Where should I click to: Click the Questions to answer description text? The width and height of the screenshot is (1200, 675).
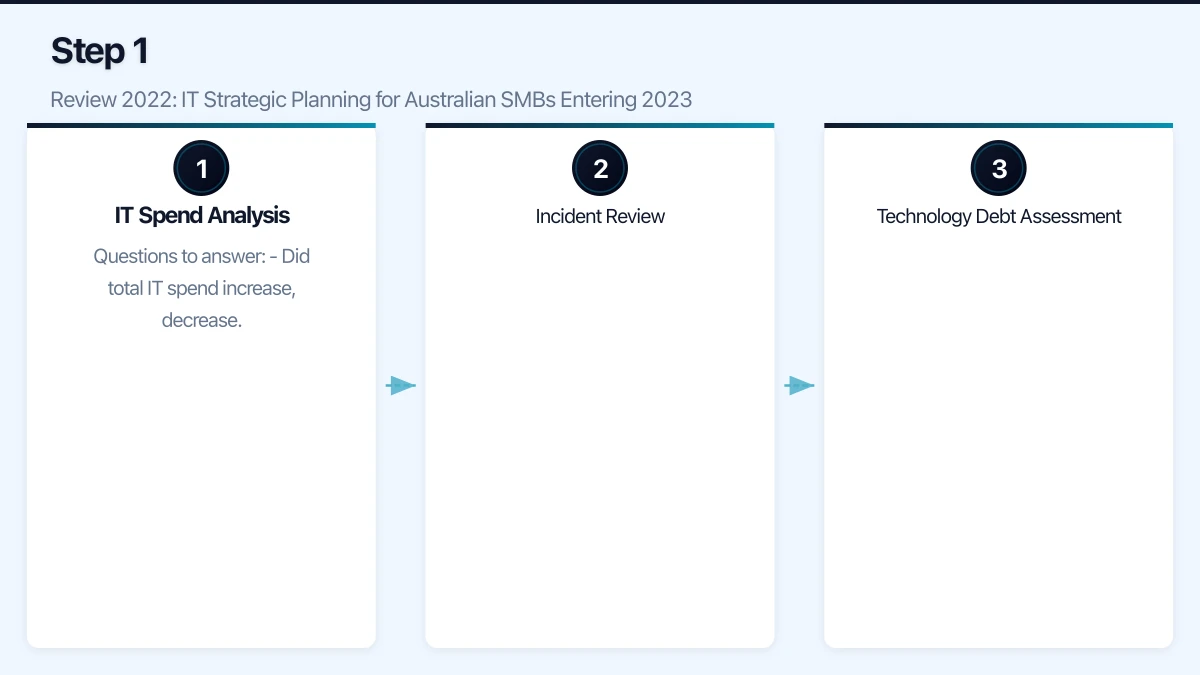[x=201, y=288]
